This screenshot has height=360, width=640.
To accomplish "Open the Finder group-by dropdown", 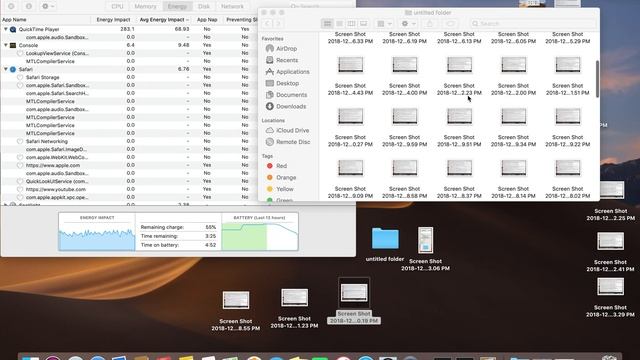I will 384,24.
